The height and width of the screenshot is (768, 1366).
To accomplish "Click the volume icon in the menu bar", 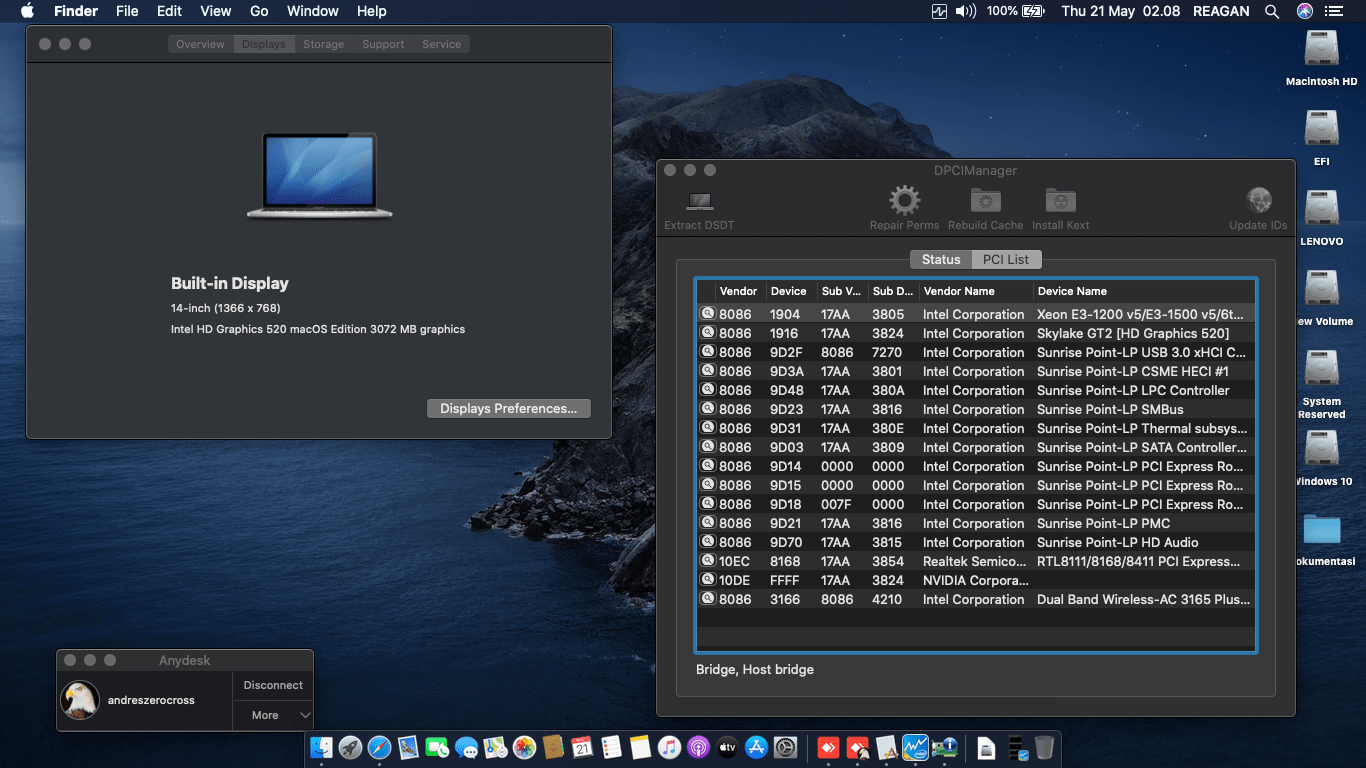I will pos(966,11).
